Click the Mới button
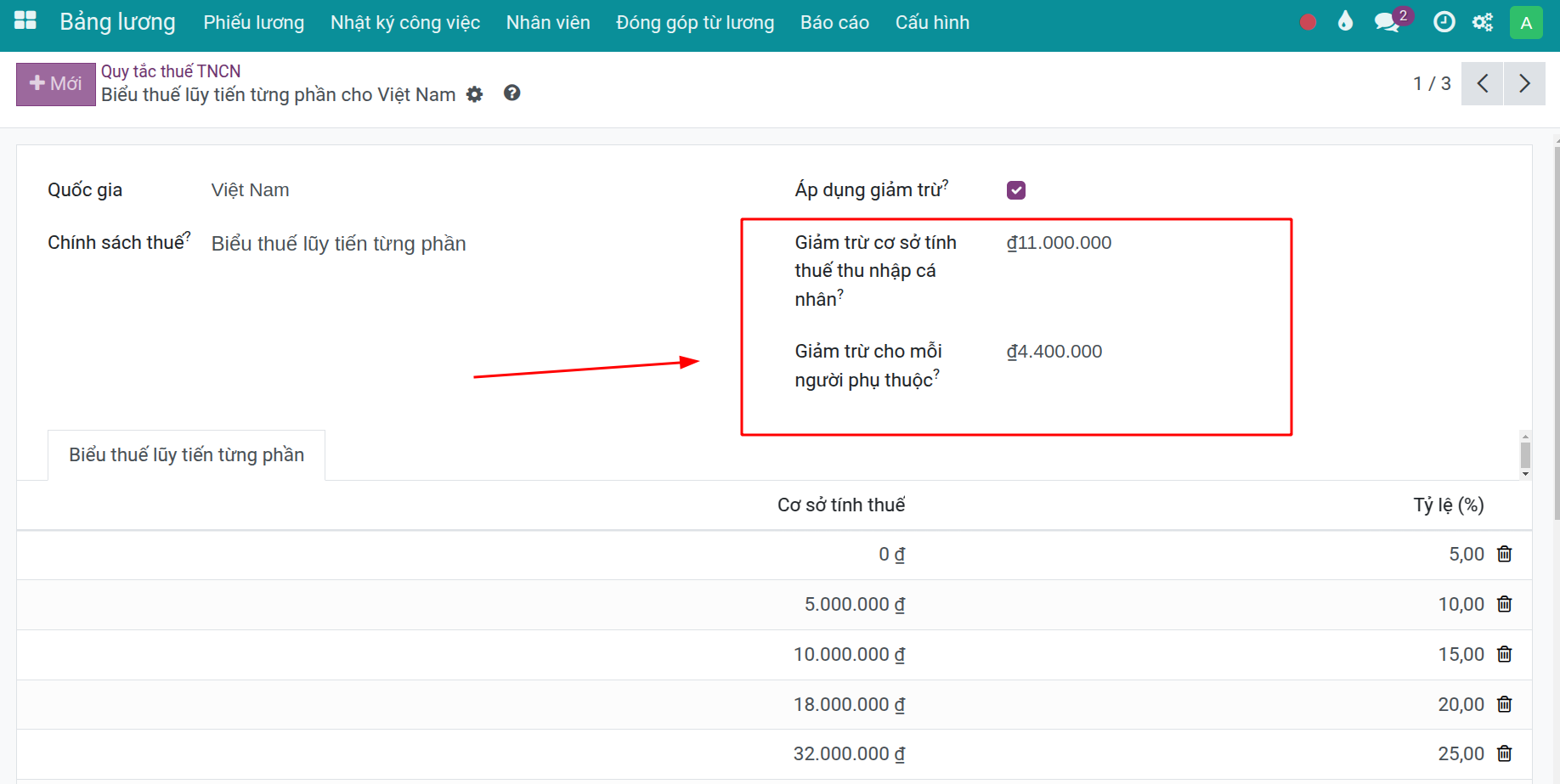This screenshot has width=1560, height=784. pyautogui.click(x=56, y=83)
